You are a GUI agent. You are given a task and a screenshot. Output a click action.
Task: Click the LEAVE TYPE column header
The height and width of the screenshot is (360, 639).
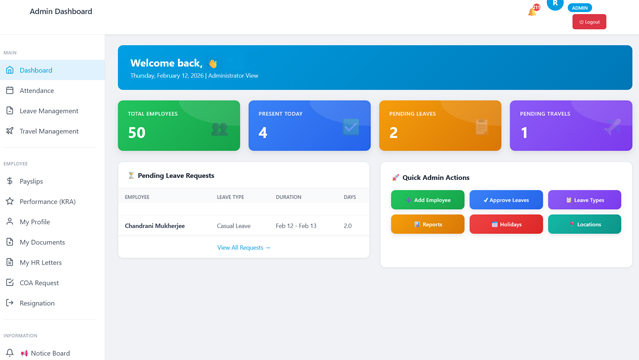pos(230,197)
